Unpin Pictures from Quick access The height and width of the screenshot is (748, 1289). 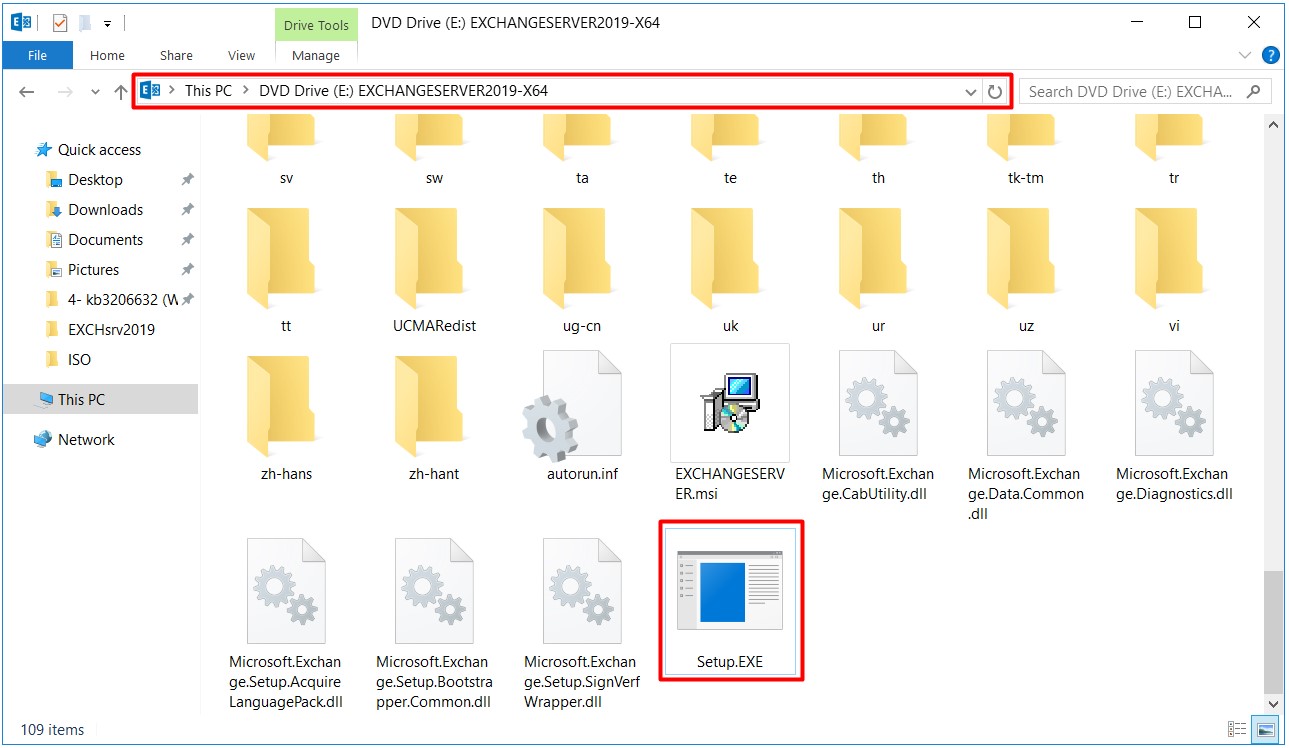click(x=187, y=270)
